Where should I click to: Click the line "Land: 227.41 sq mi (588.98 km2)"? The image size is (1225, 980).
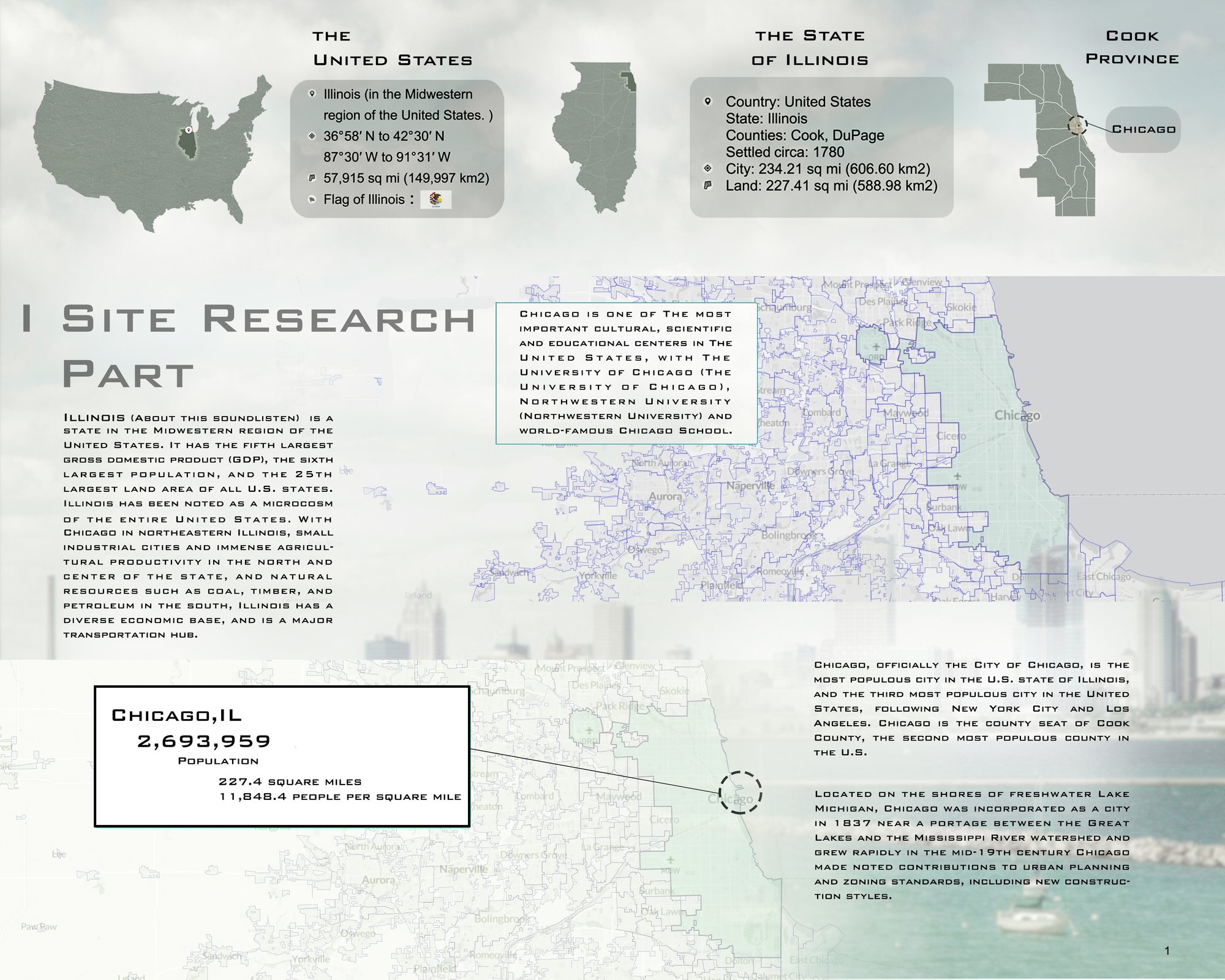pos(832,185)
